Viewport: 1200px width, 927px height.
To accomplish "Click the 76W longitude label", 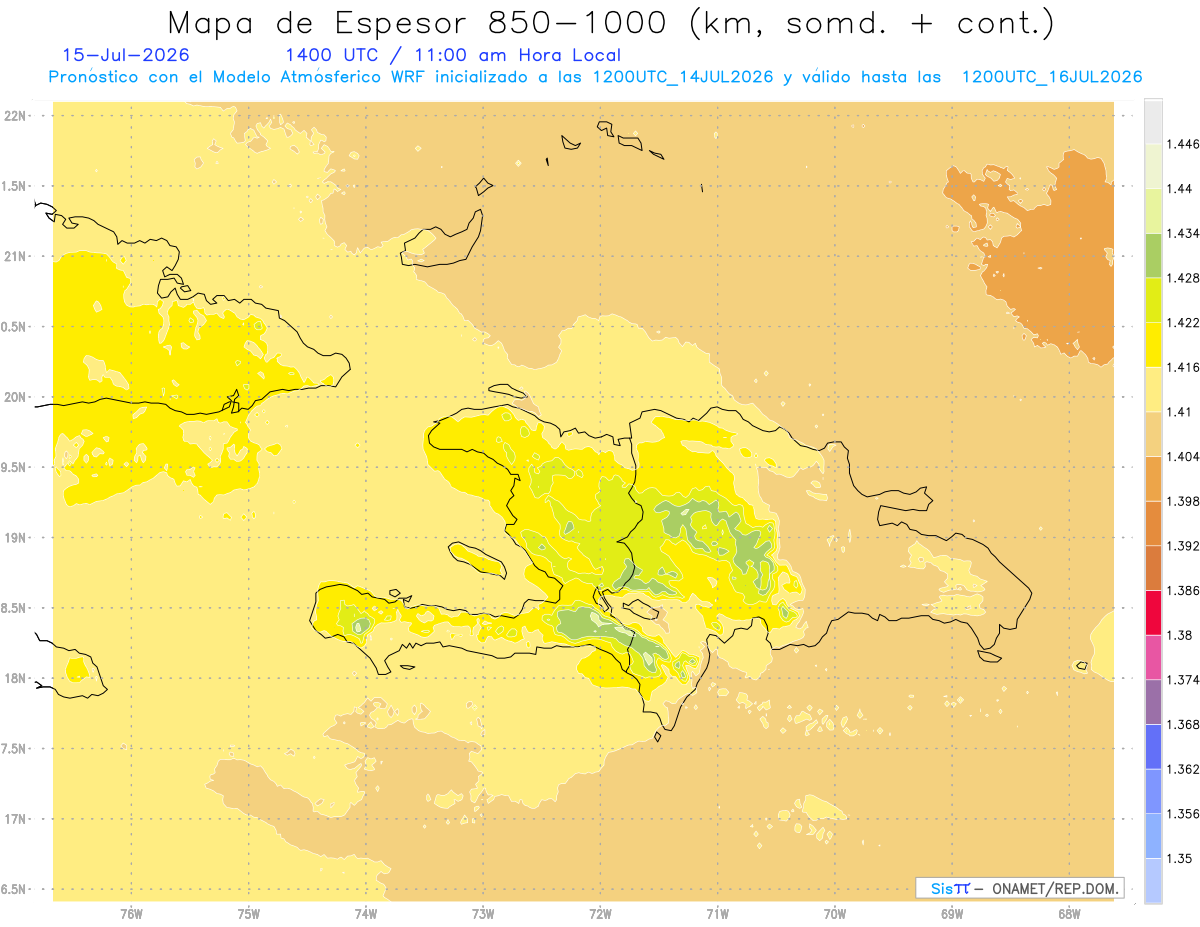I will (131, 913).
